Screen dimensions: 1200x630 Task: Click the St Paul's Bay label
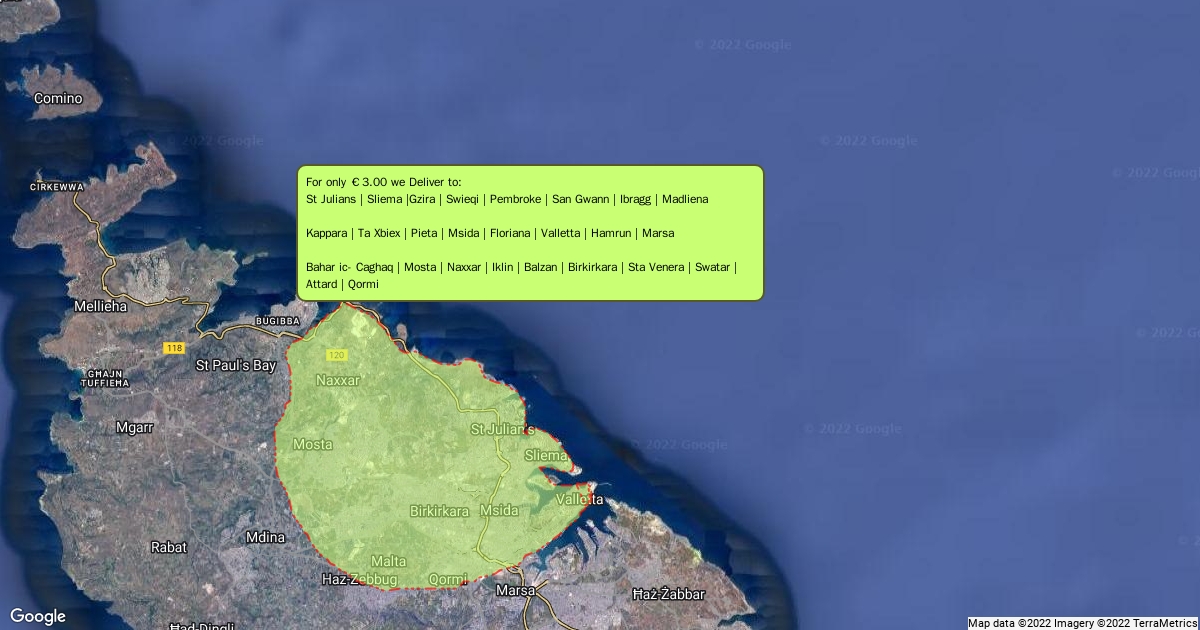235,365
